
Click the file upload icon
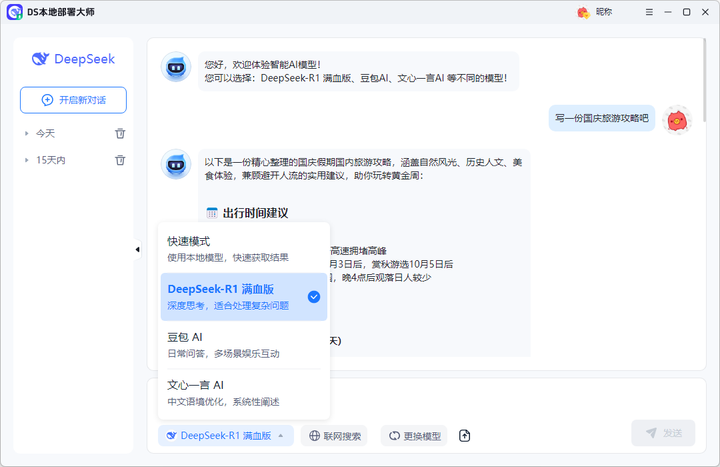[464, 435]
